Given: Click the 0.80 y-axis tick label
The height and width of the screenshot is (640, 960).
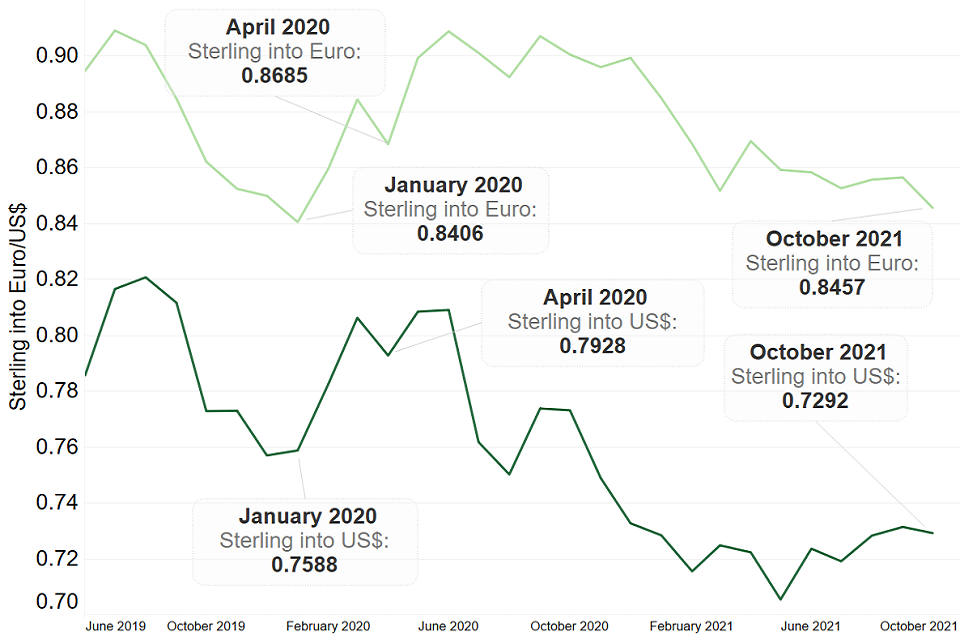Looking at the screenshot, I should point(57,334).
